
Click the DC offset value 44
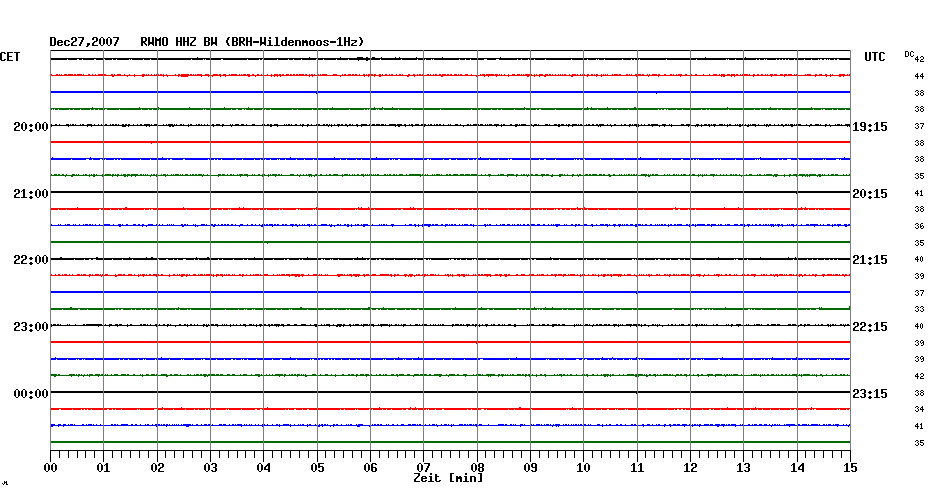pos(919,77)
